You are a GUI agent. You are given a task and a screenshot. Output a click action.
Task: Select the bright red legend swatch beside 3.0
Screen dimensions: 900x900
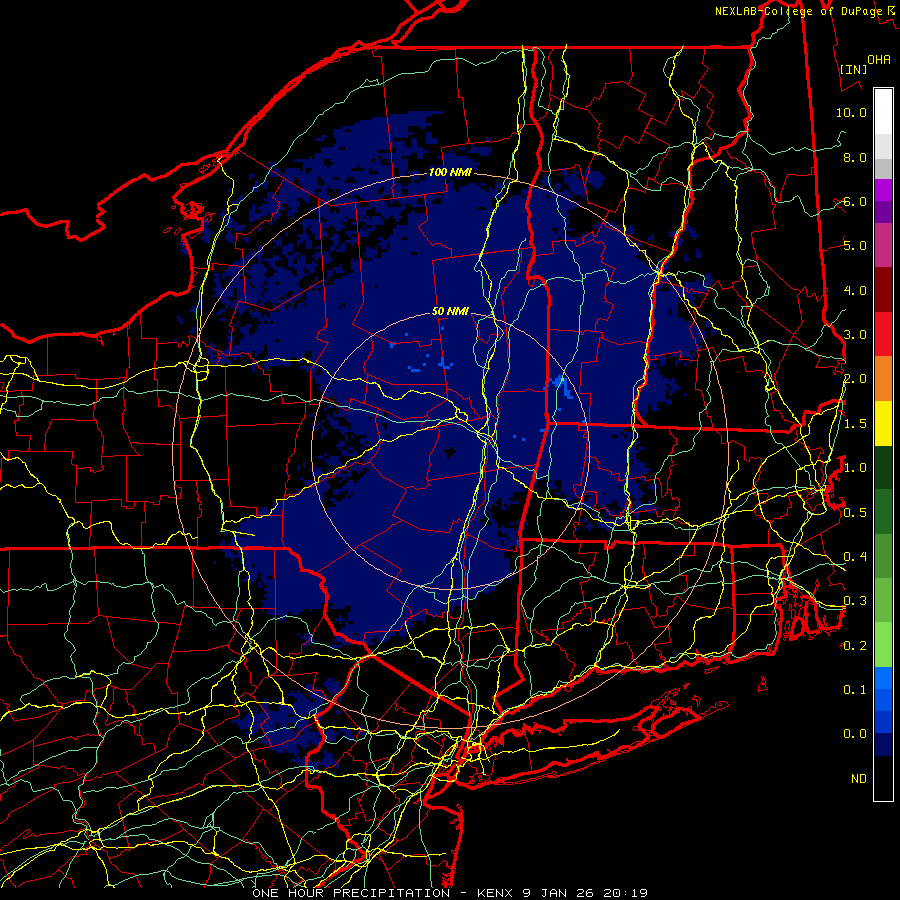click(x=883, y=334)
